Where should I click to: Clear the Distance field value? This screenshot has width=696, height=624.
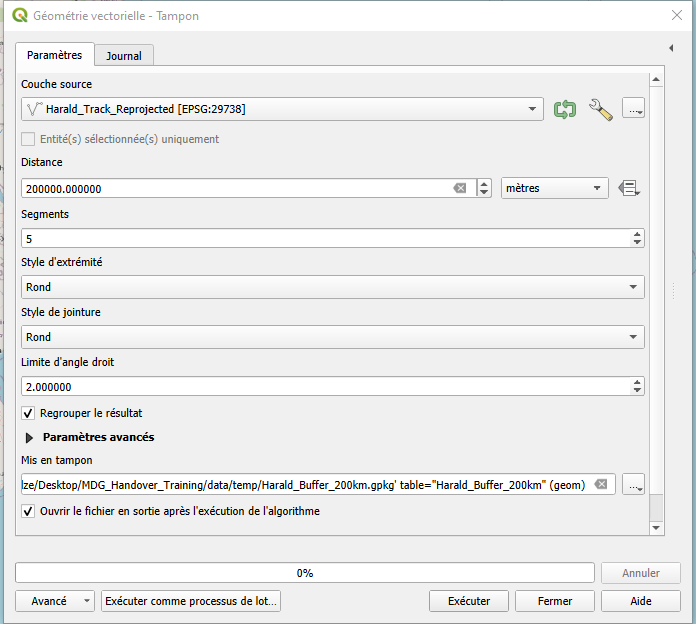(x=460, y=188)
